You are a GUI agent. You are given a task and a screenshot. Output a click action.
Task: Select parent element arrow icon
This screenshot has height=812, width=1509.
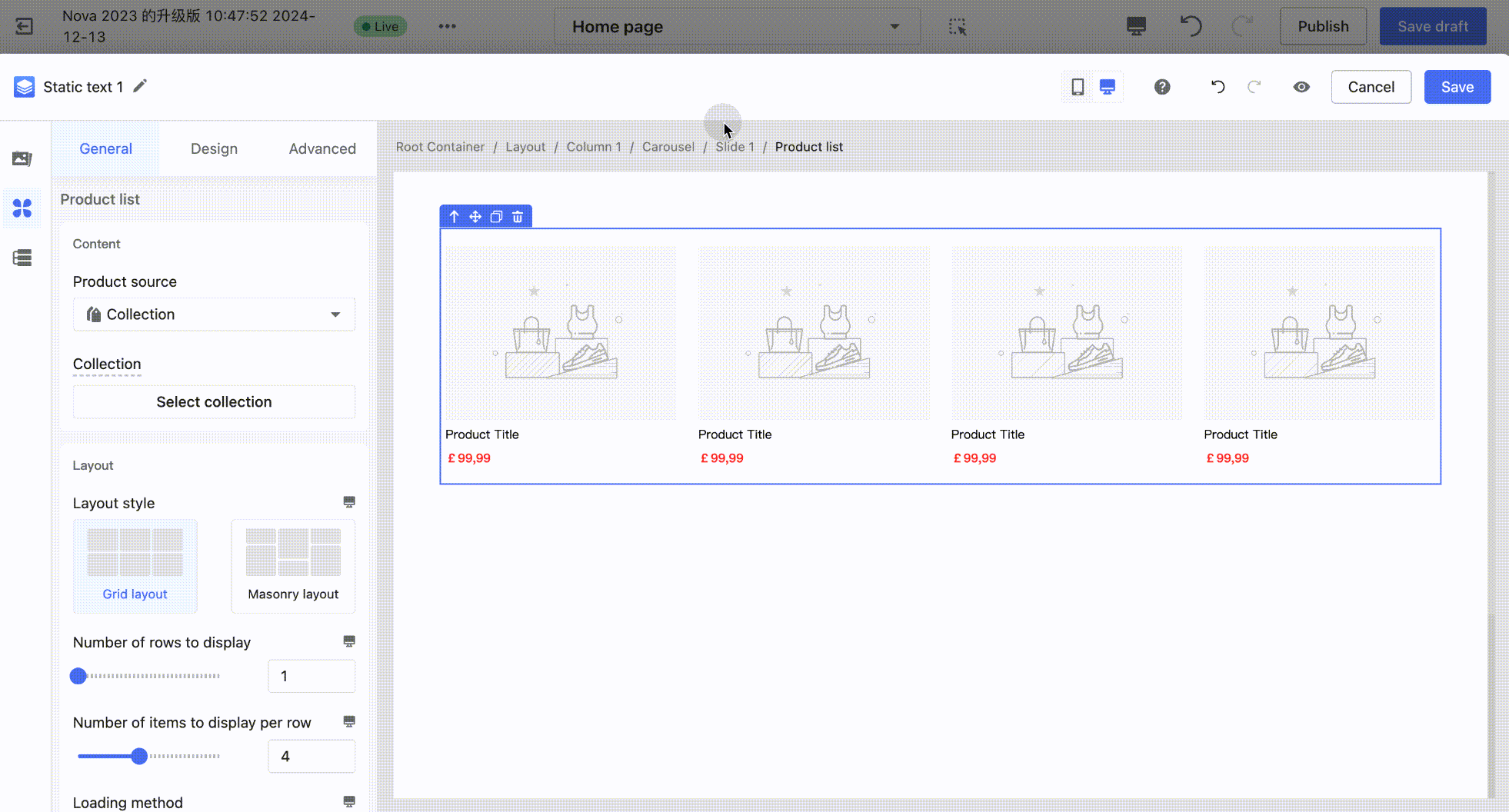pos(454,217)
